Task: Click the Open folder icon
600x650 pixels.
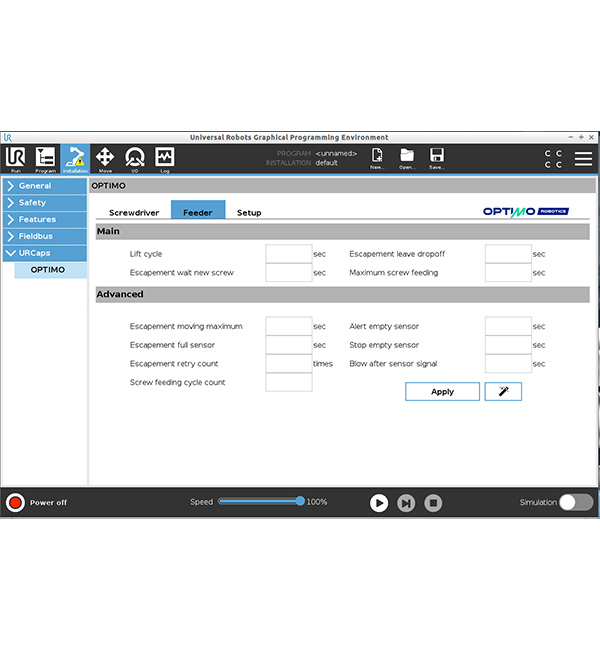Action: click(406, 158)
